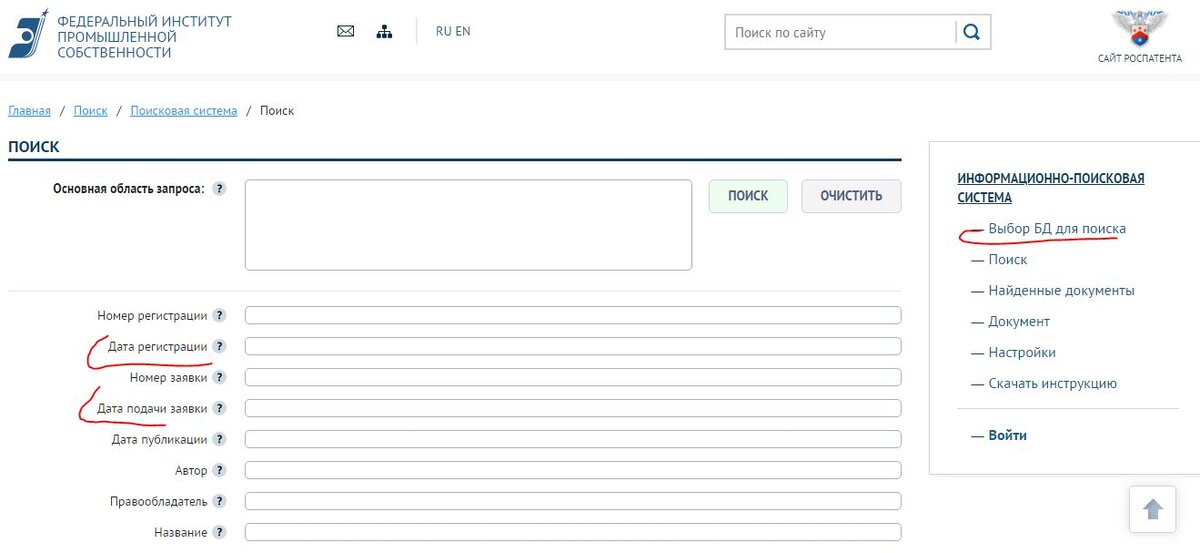The height and width of the screenshot is (553, 1200).
Task: Click the ФЕДЕРАЛЬНЫЙ ИНСТИТУТ ПРОМЫШЛЕННОЙ СОБСТВЕННОСТИ title
Action: [x=144, y=37]
